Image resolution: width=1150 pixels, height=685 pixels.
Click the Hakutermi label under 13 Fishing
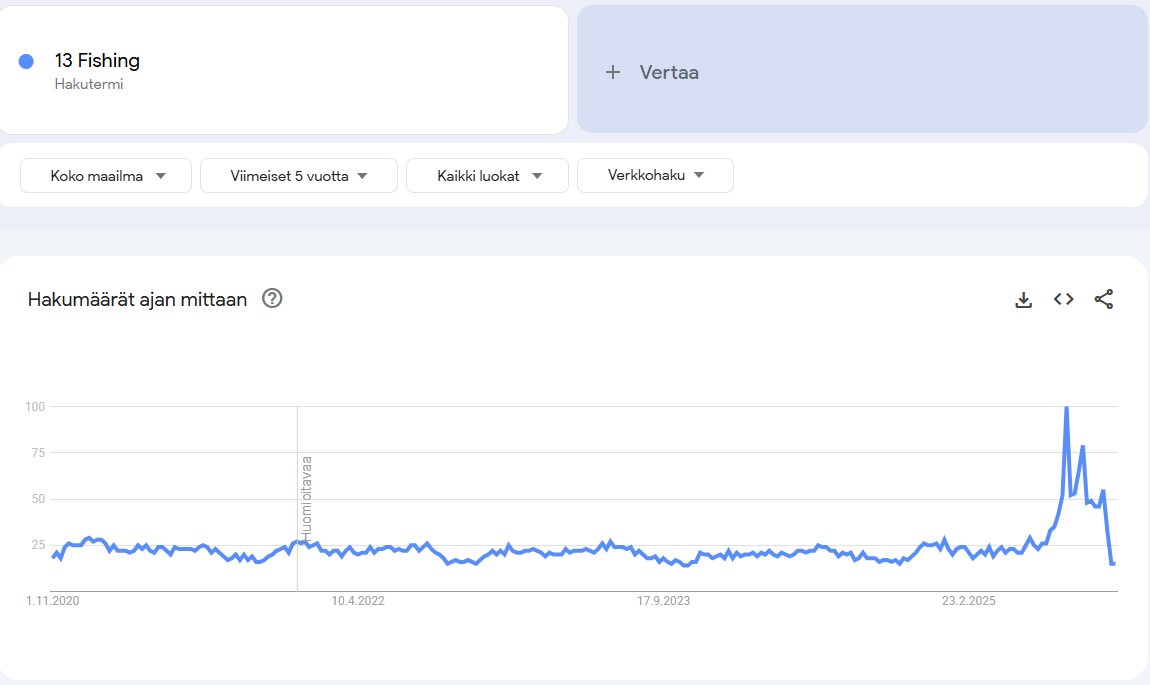point(89,85)
